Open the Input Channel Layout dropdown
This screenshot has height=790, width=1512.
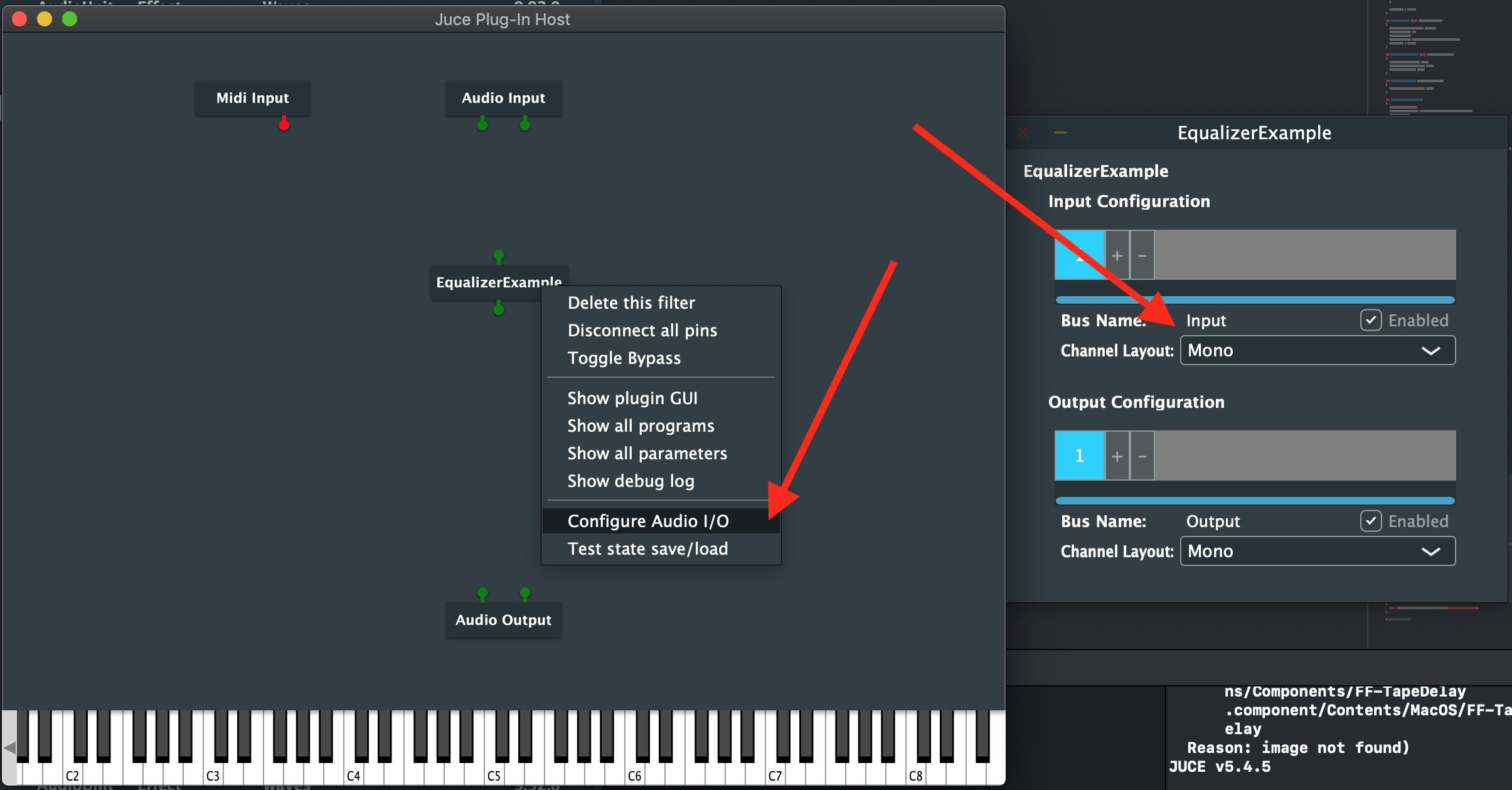[x=1318, y=350]
